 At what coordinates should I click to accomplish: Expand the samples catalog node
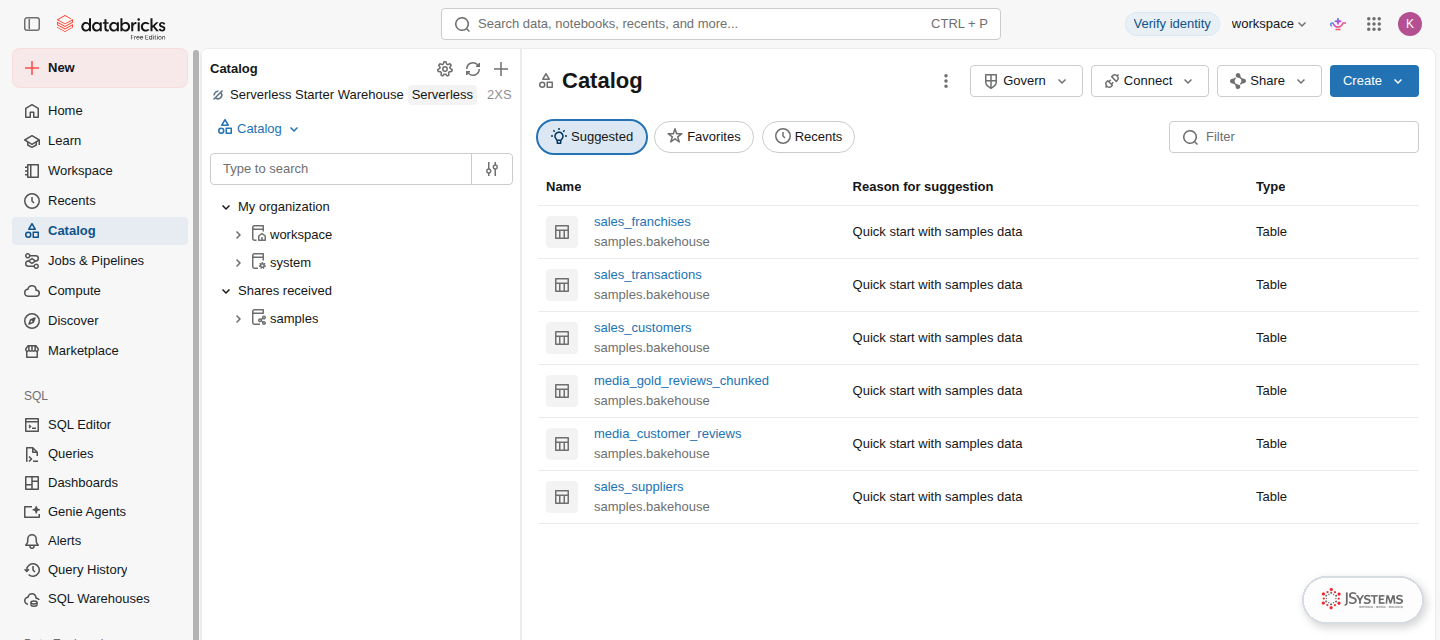238,319
